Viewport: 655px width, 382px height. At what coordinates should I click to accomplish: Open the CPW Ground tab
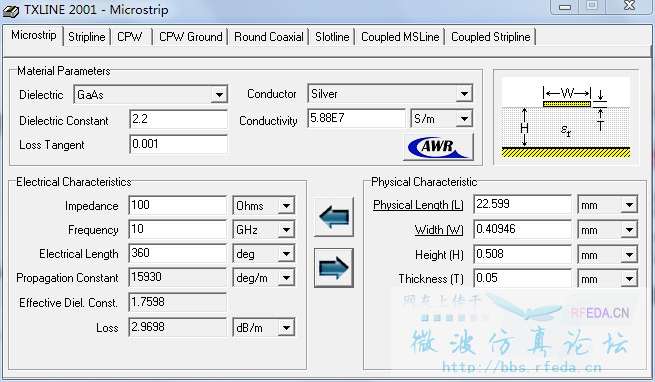point(190,37)
